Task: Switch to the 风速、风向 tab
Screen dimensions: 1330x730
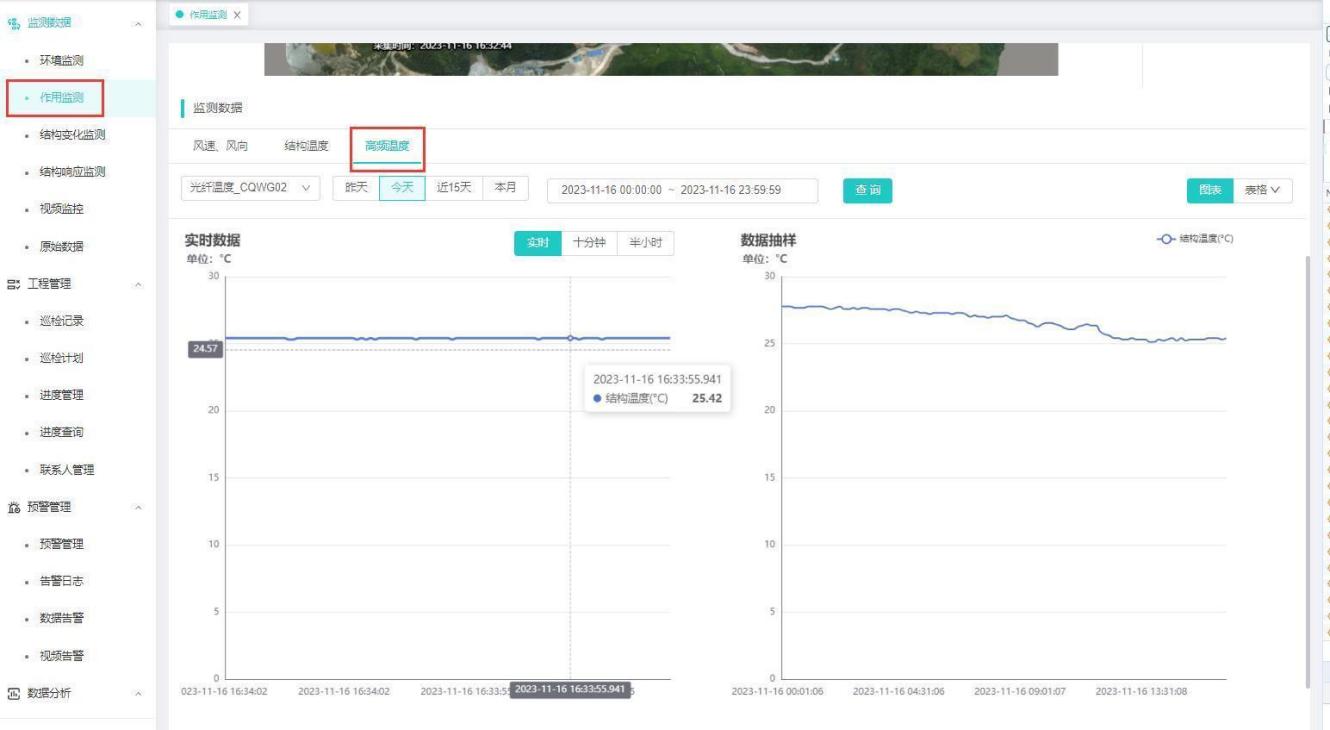Action: (x=220, y=146)
